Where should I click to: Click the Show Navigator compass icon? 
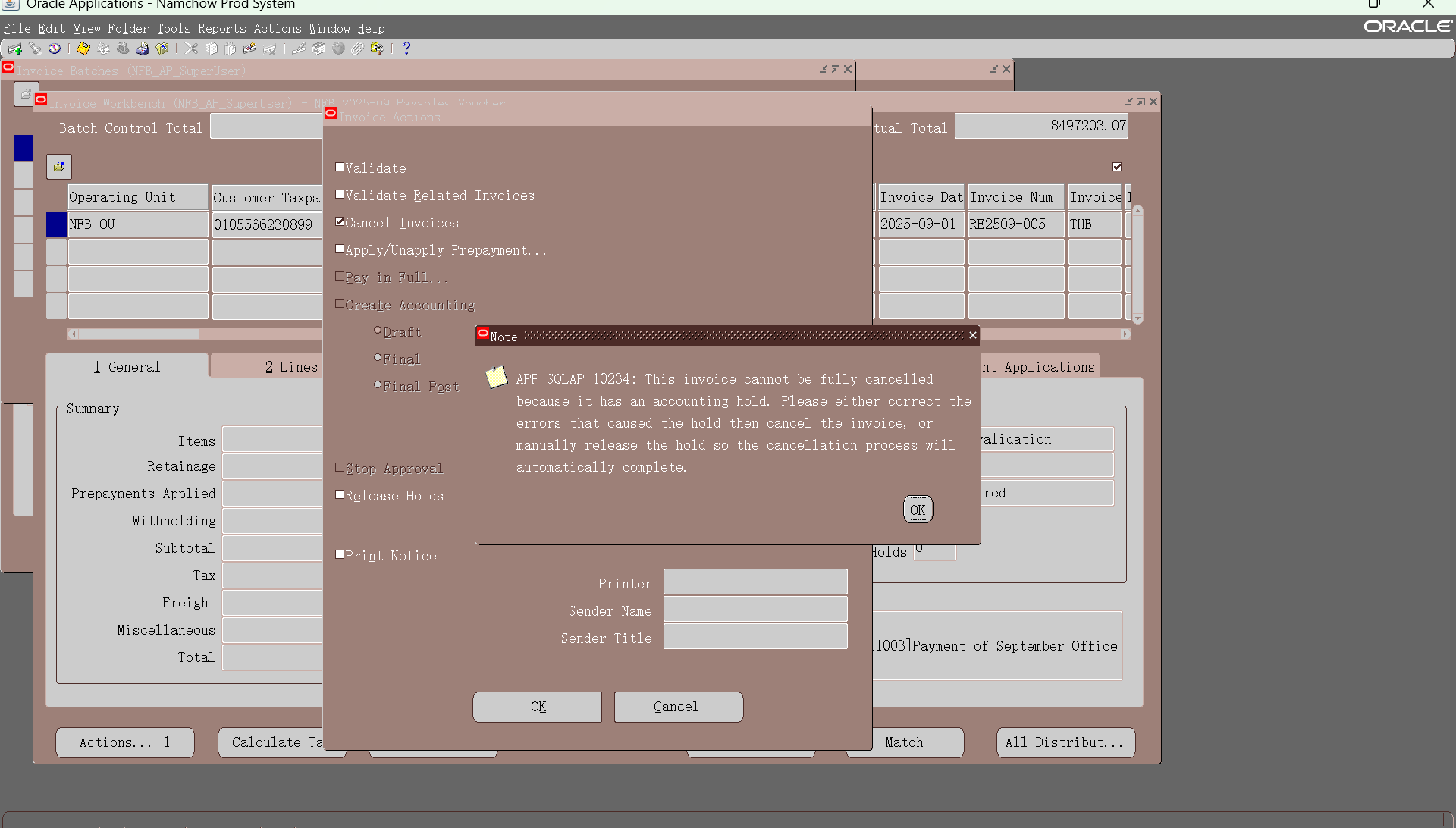click(55, 49)
